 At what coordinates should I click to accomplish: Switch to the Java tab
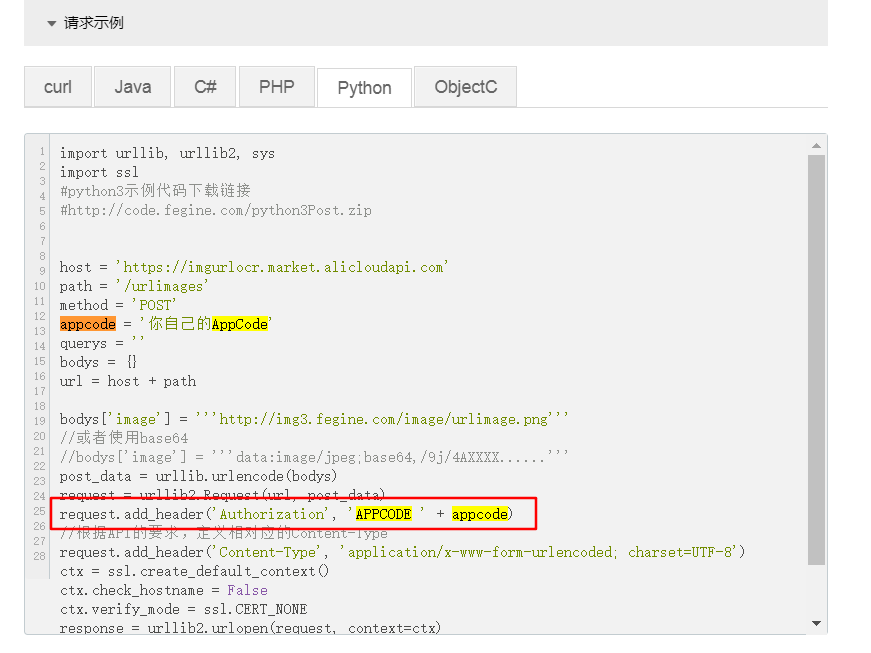click(133, 87)
